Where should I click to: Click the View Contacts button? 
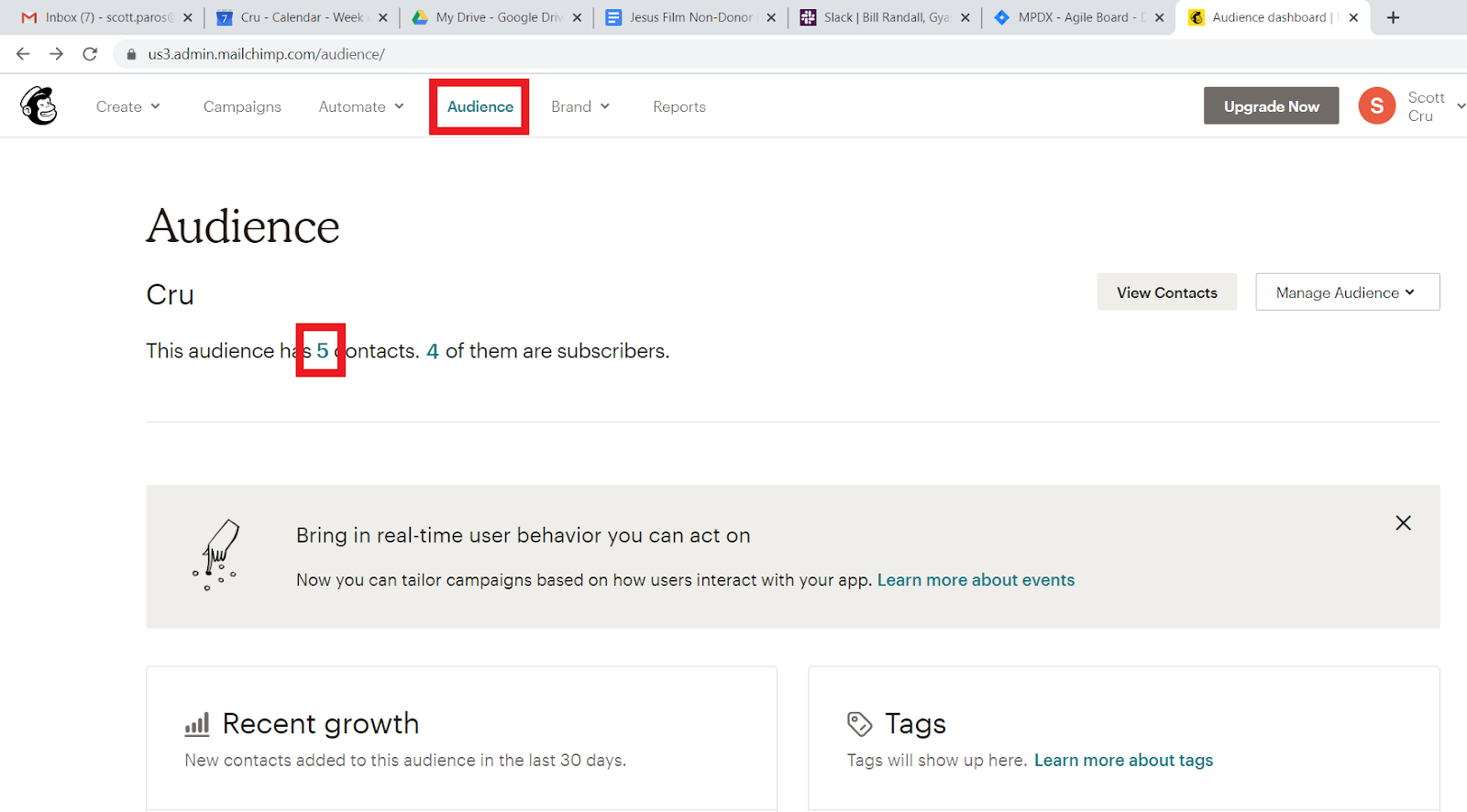pyautogui.click(x=1167, y=292)
